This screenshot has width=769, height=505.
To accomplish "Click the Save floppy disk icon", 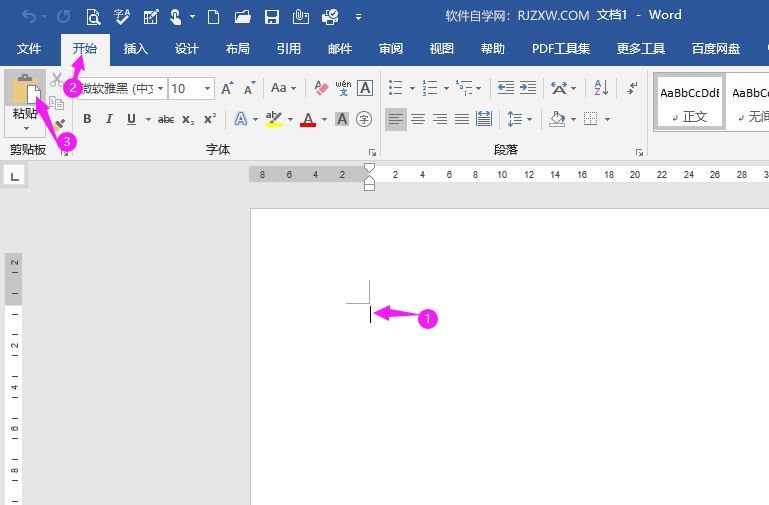I will tap(271, 17).
